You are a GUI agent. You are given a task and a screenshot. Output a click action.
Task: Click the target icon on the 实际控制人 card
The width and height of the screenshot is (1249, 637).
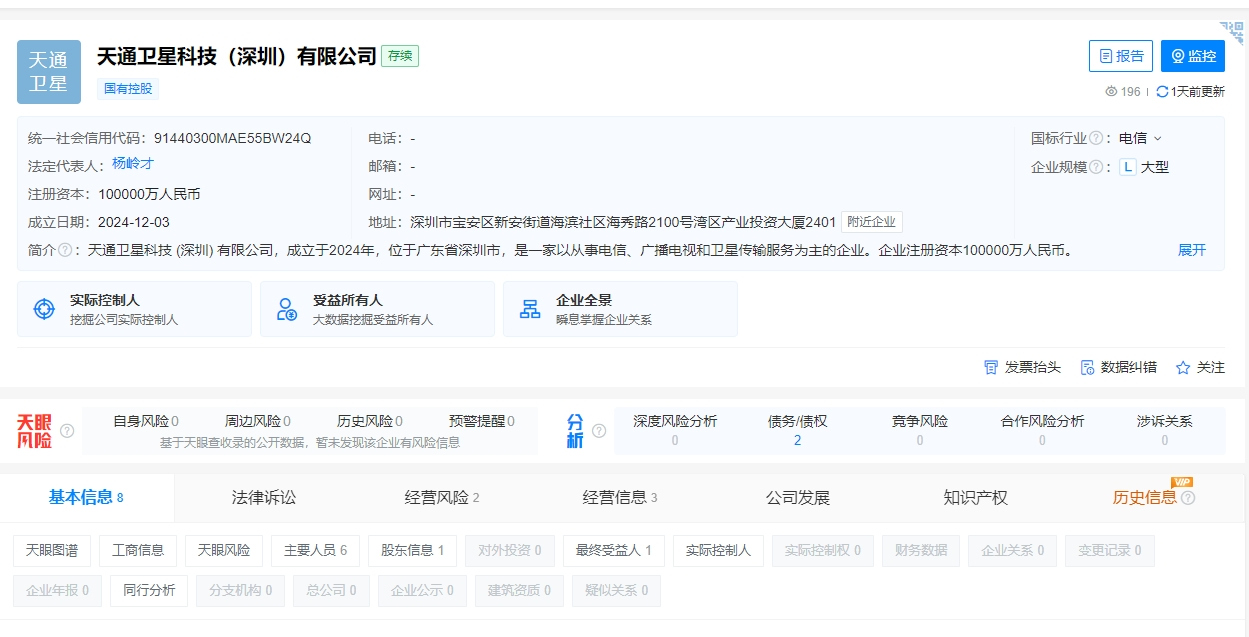click(x=44, y=309)
